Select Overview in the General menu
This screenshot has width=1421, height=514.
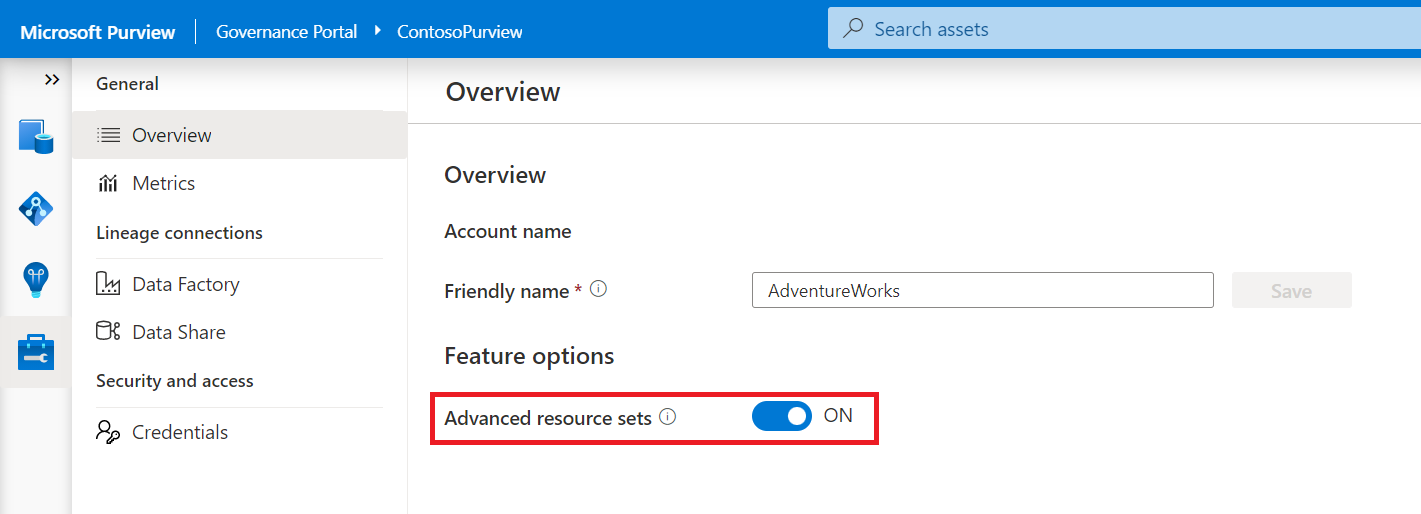(239, 135)
